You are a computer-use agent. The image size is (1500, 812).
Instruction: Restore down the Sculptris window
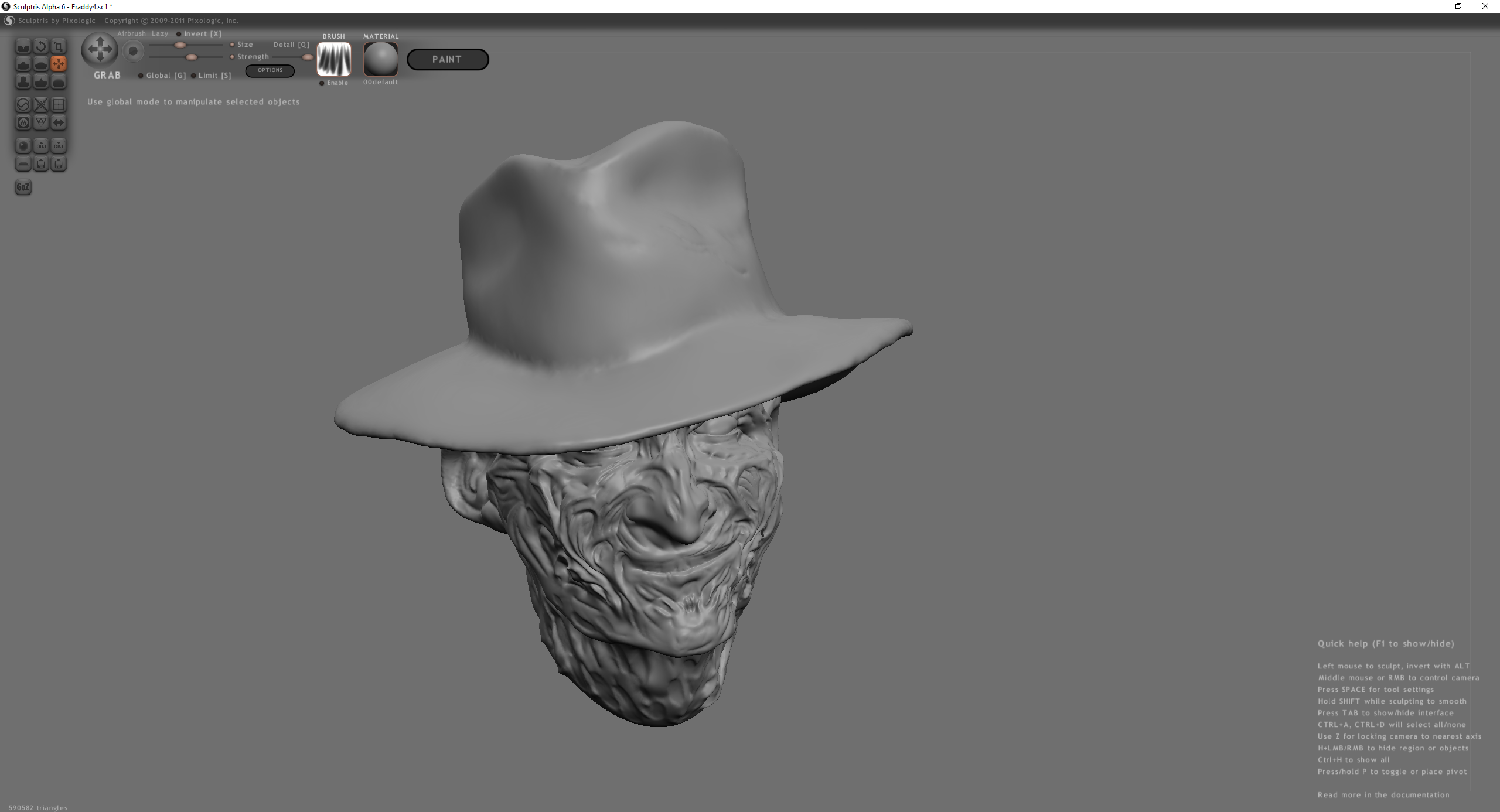(x=1458, y=6)
